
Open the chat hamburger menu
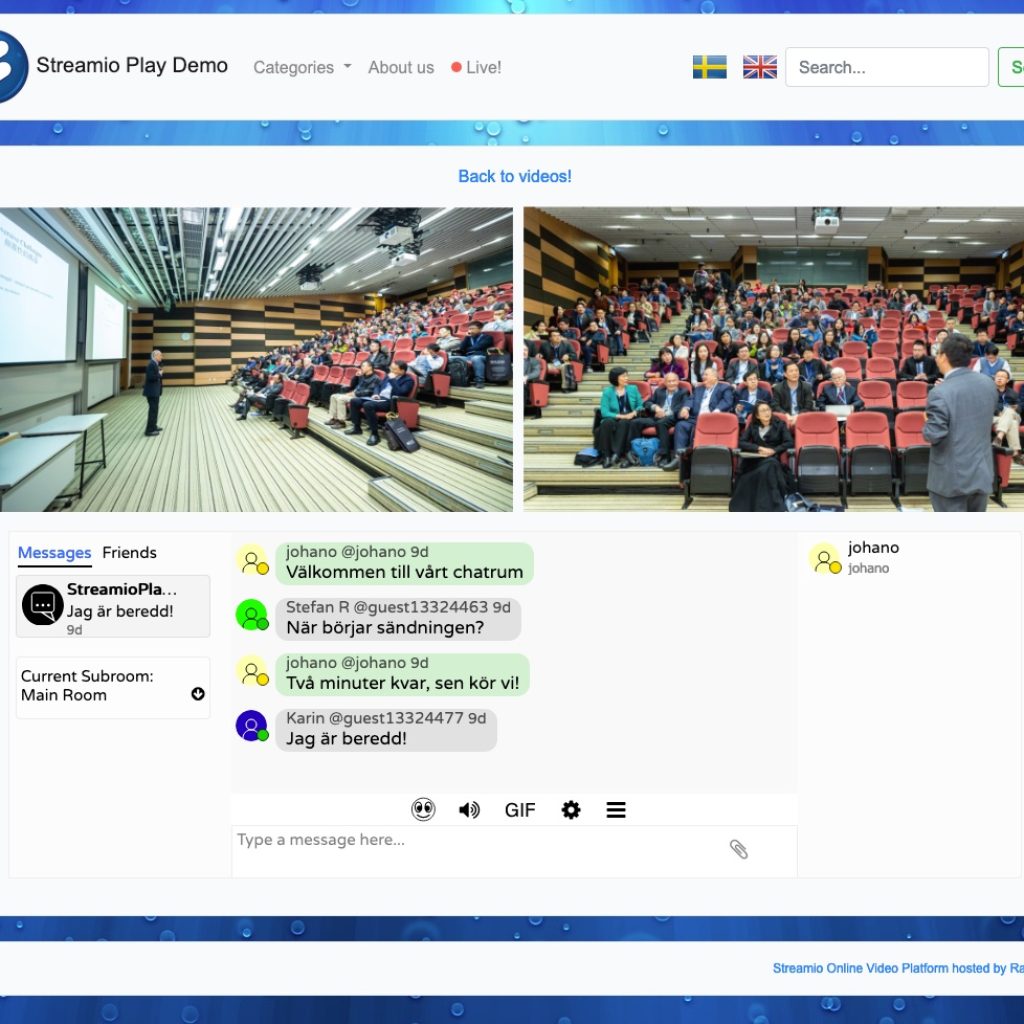(x=616, y=809)
